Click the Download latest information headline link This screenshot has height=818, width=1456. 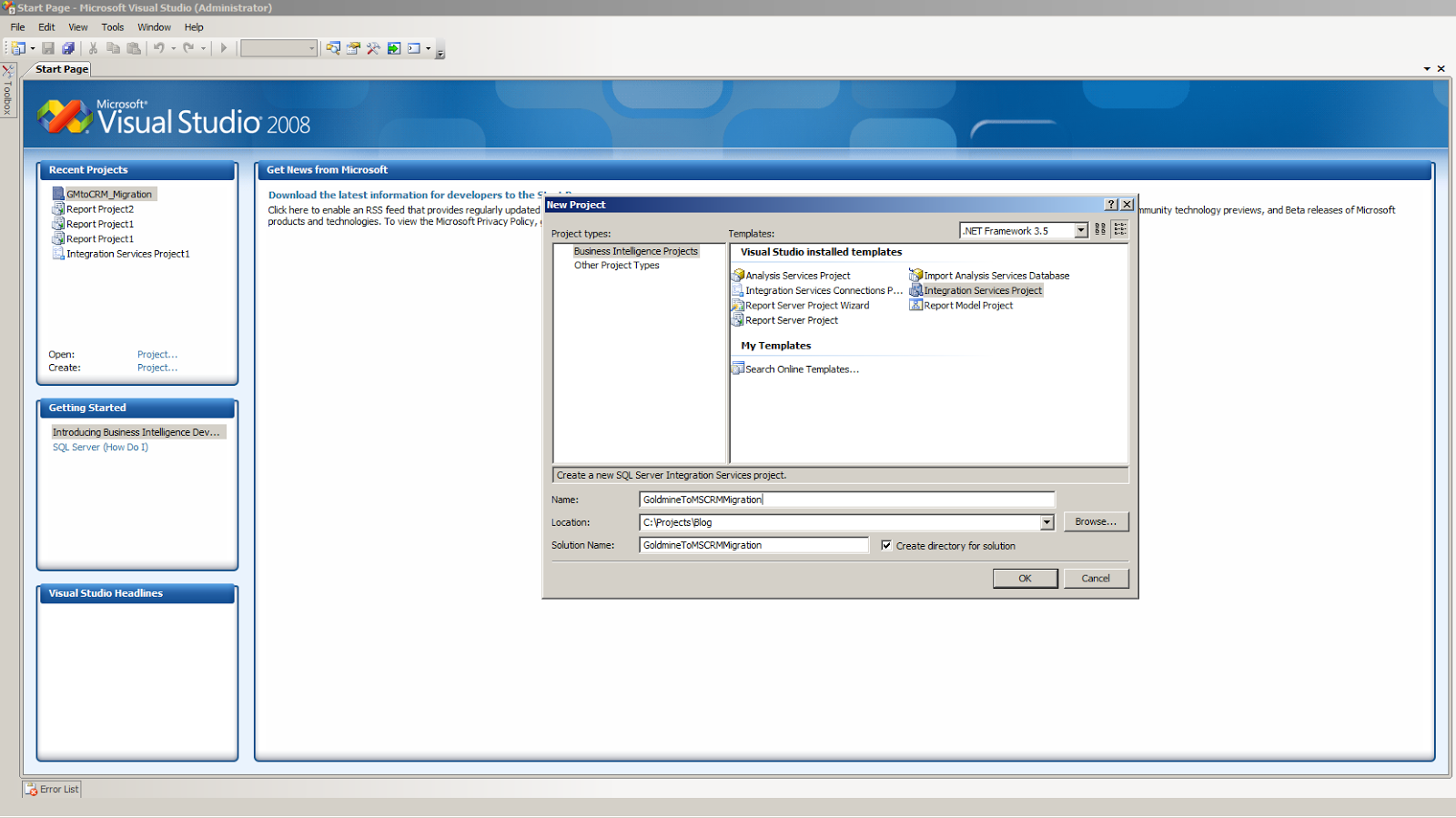tap(405, 195)
